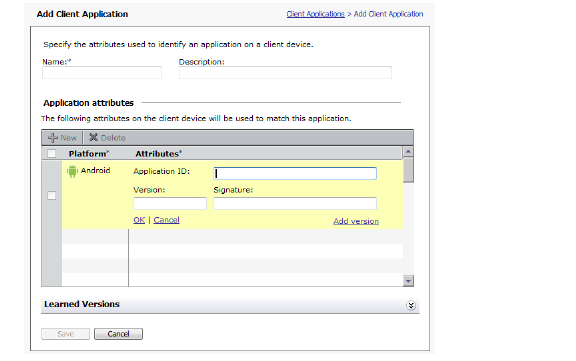
Task: Click the New plus icon
Action: 53,138
